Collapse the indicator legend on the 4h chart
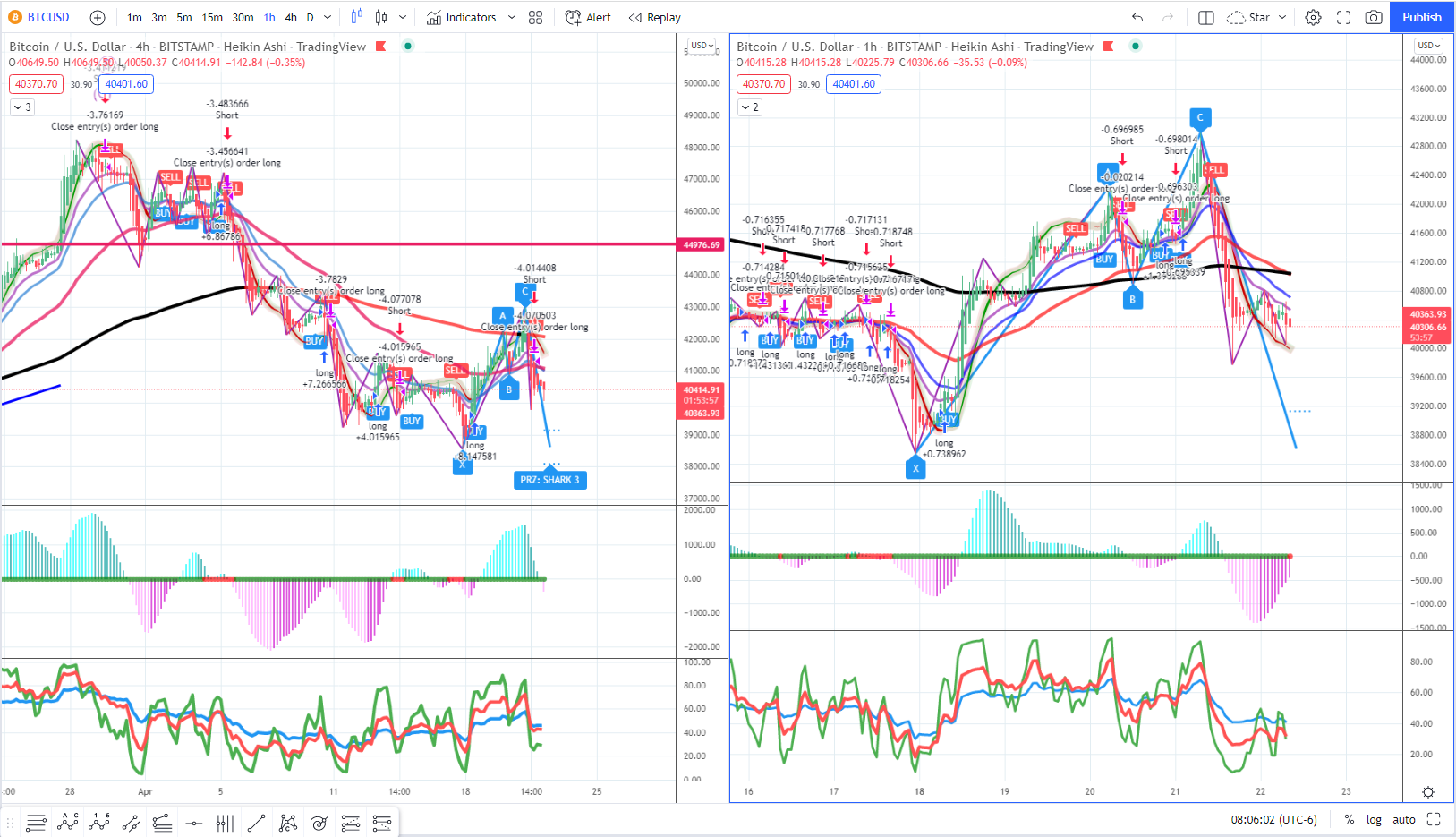The width and height of the screenshot is (1456, 837). click(22, 107)
